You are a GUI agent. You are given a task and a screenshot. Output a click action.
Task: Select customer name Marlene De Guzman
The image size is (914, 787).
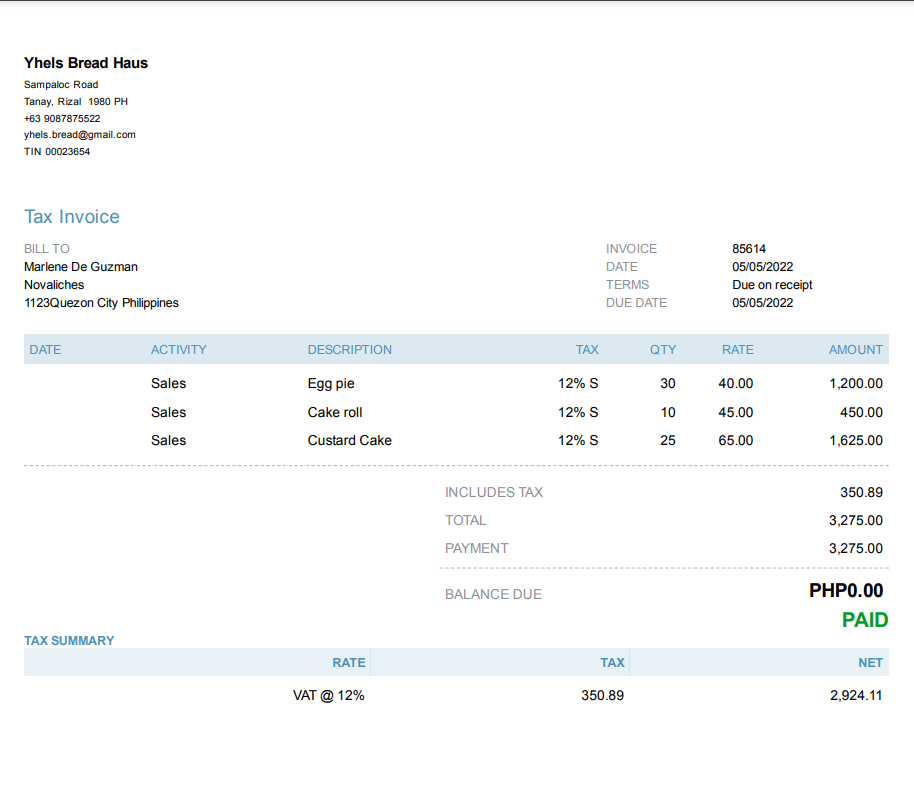(x=81, y=267)
